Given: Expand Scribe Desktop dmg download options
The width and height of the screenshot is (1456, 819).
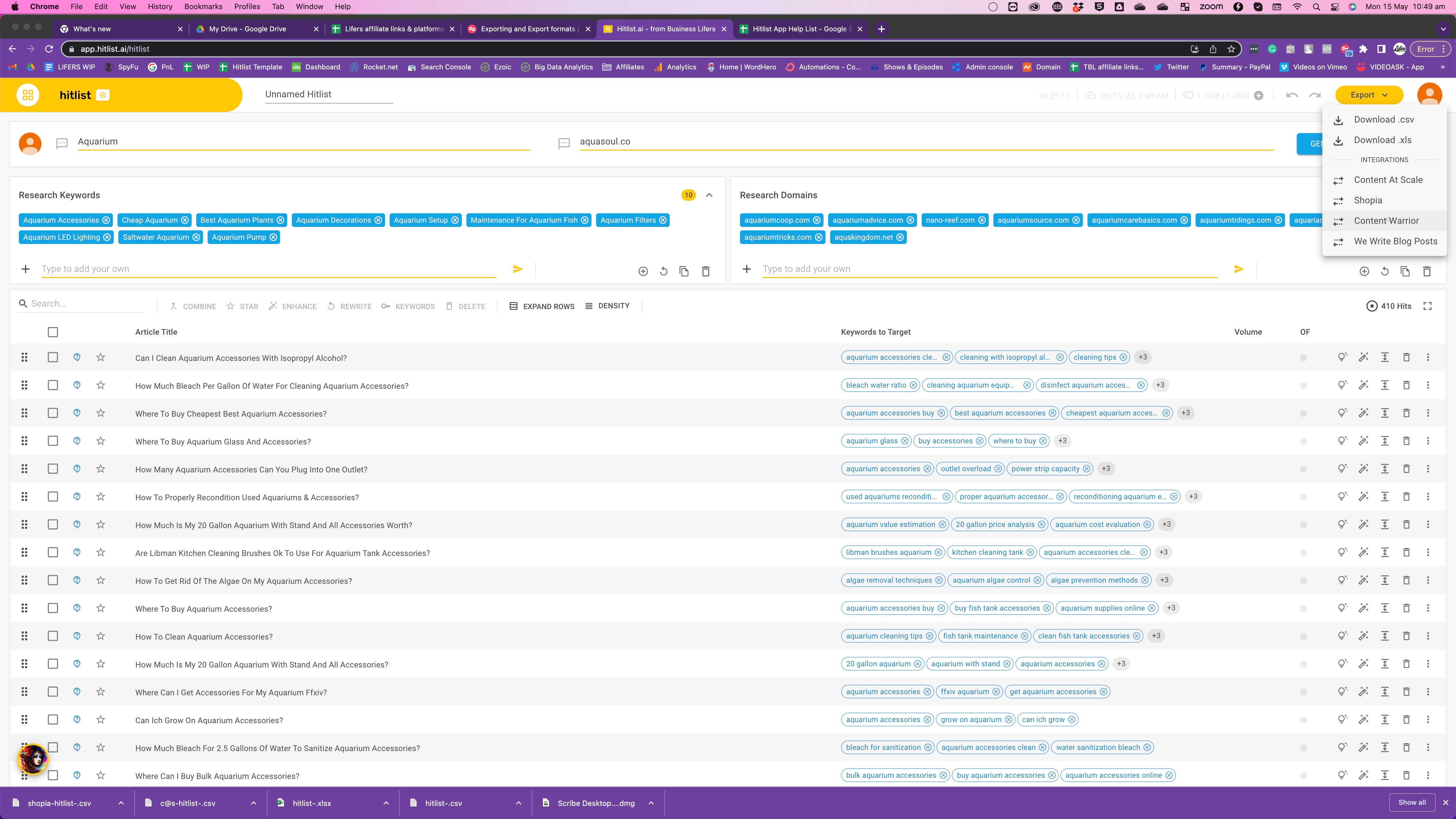Looking at the screenshot, I should [x=651, y=803].
